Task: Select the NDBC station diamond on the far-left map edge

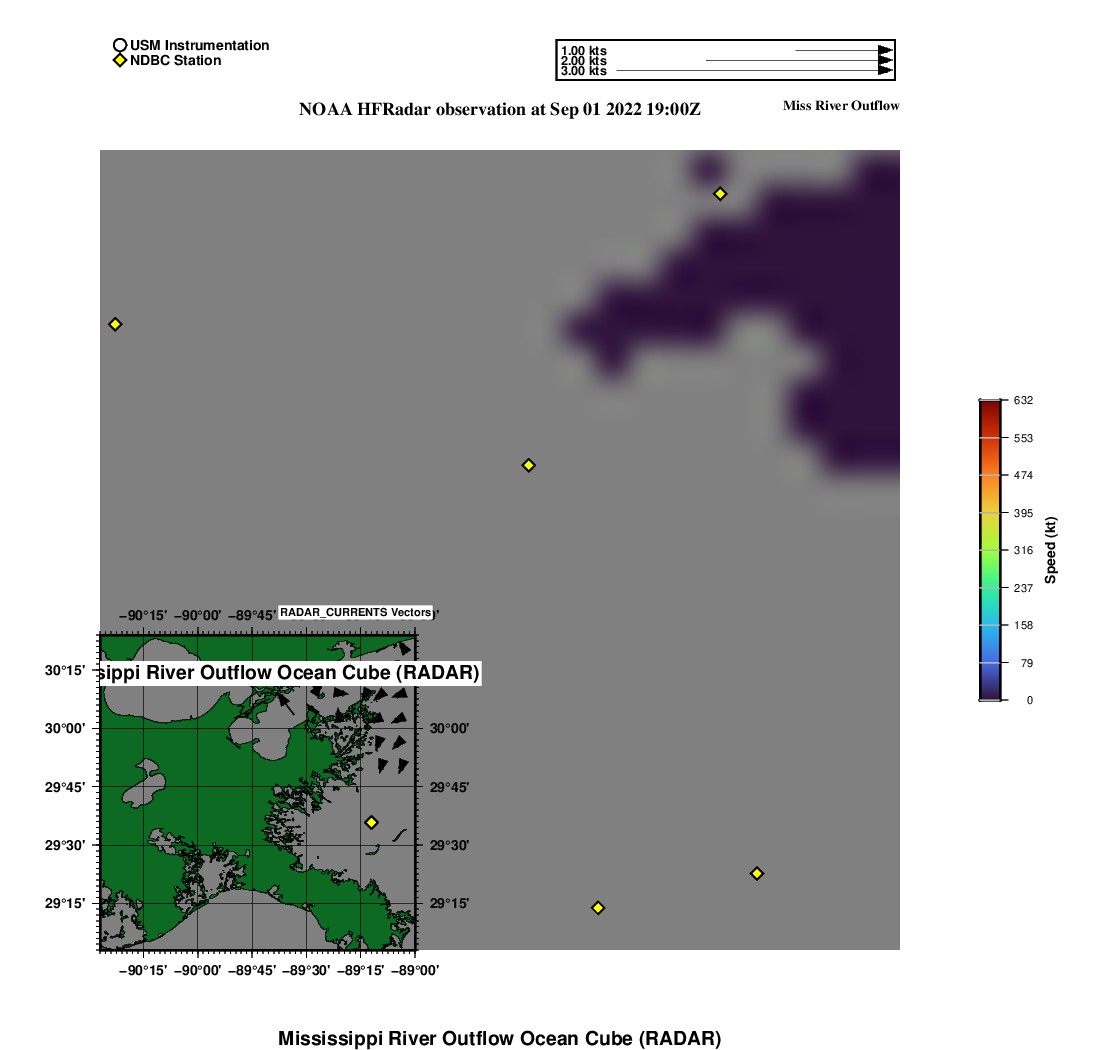Action: pos(115,324)
